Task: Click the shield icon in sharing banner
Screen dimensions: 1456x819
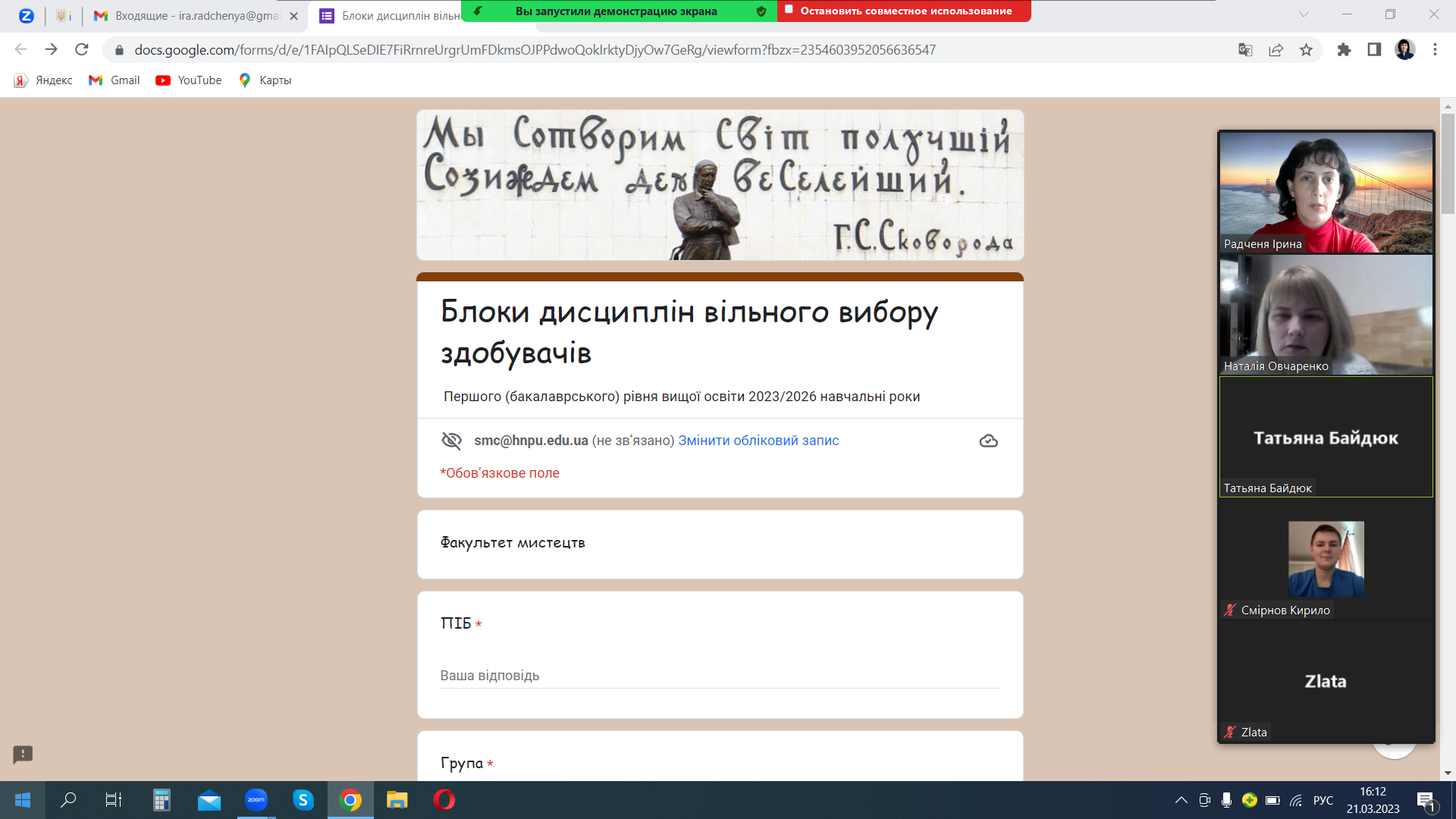Action: coord(761,11)
